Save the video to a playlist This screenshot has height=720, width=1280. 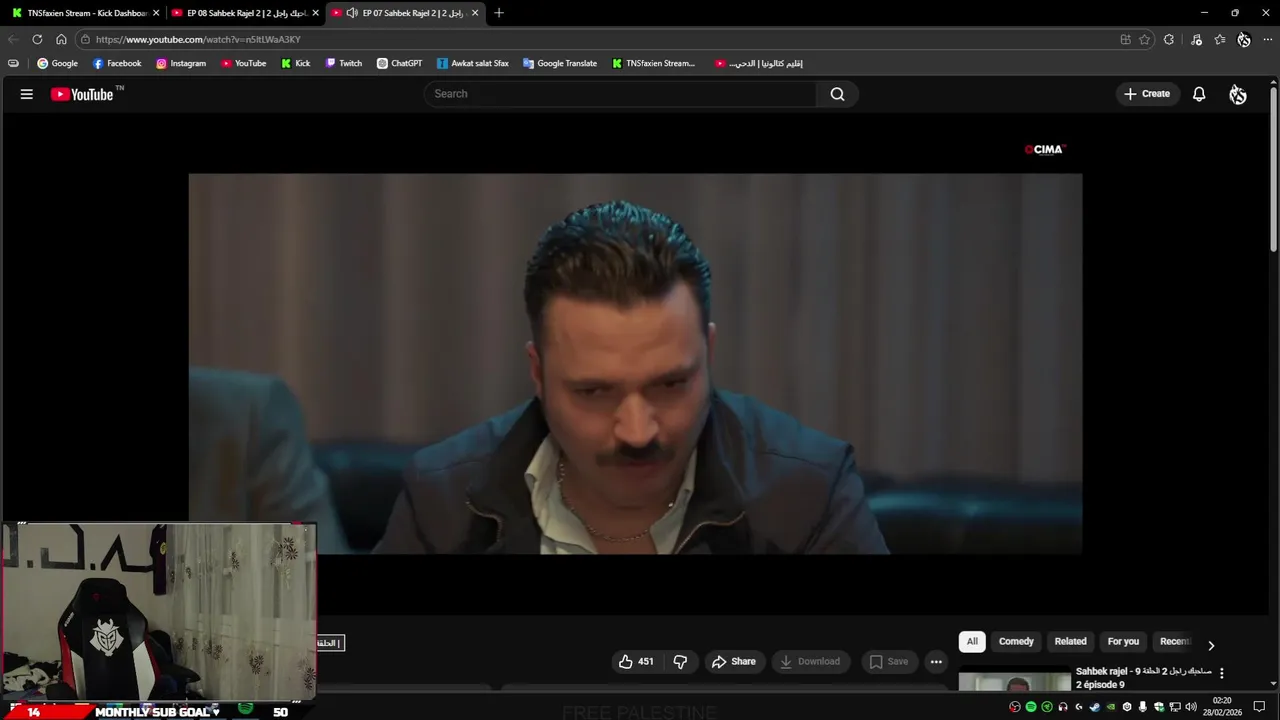click(889, 661)
